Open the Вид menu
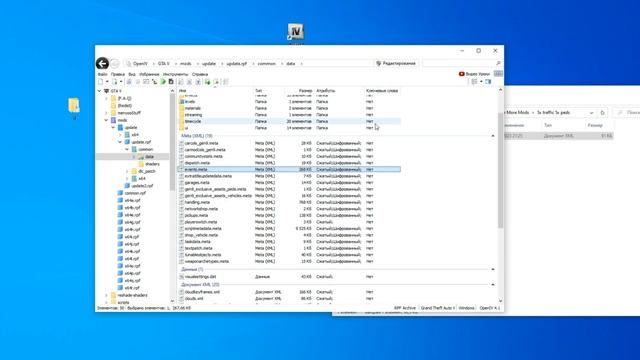This screenshot has width=640, height=360. click(x=132, y=74)
